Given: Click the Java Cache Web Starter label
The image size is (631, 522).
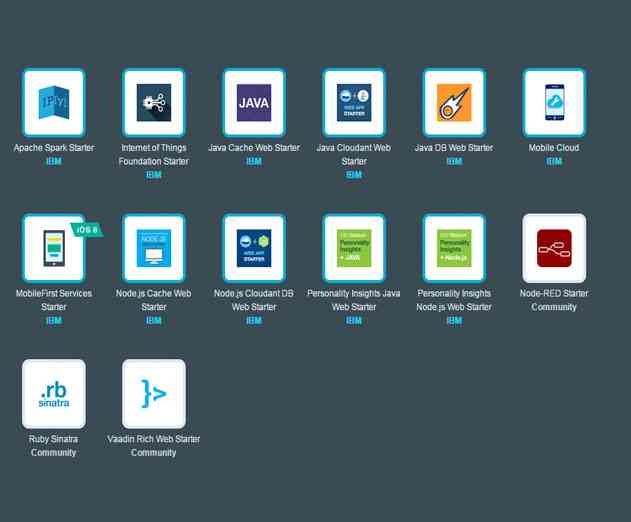Looking at the screenshot, I should [254, 148].
